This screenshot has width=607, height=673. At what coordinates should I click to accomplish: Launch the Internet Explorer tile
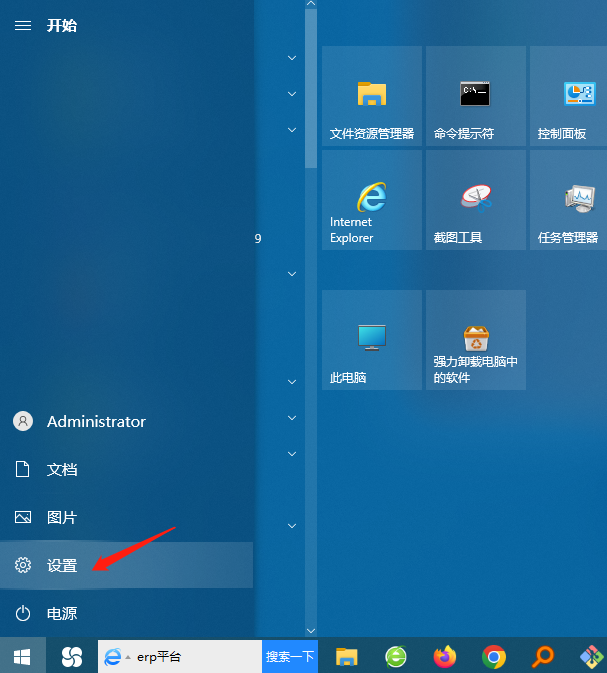tap(372, 200)
